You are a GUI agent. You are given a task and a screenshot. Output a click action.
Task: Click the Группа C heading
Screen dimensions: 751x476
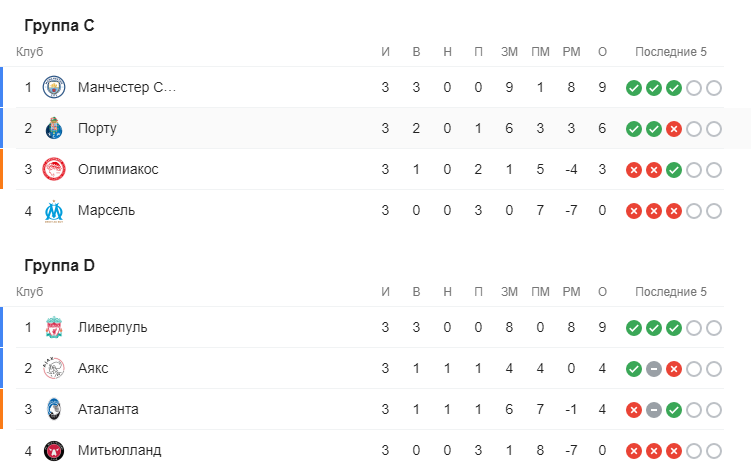click(x=59, y=26)
